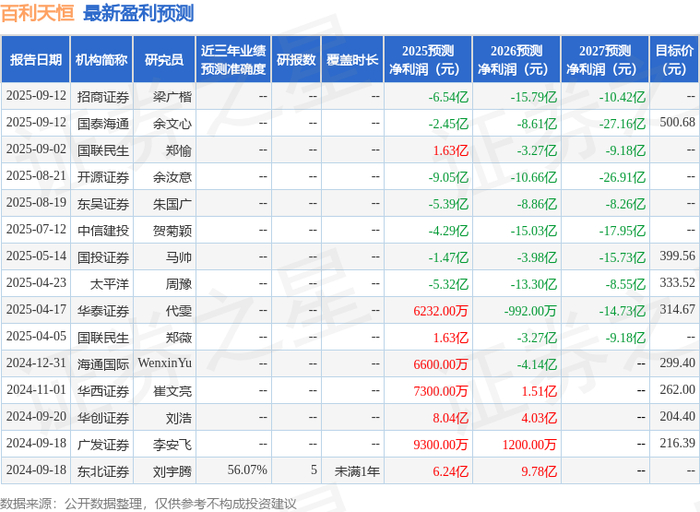
Task: Click analyst name 刘浩
Action: click(179, 418)
